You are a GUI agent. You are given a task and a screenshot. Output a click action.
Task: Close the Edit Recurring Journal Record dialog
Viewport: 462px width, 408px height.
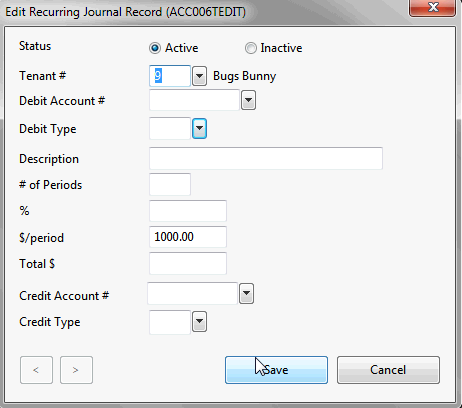click(x=432, y=7)
